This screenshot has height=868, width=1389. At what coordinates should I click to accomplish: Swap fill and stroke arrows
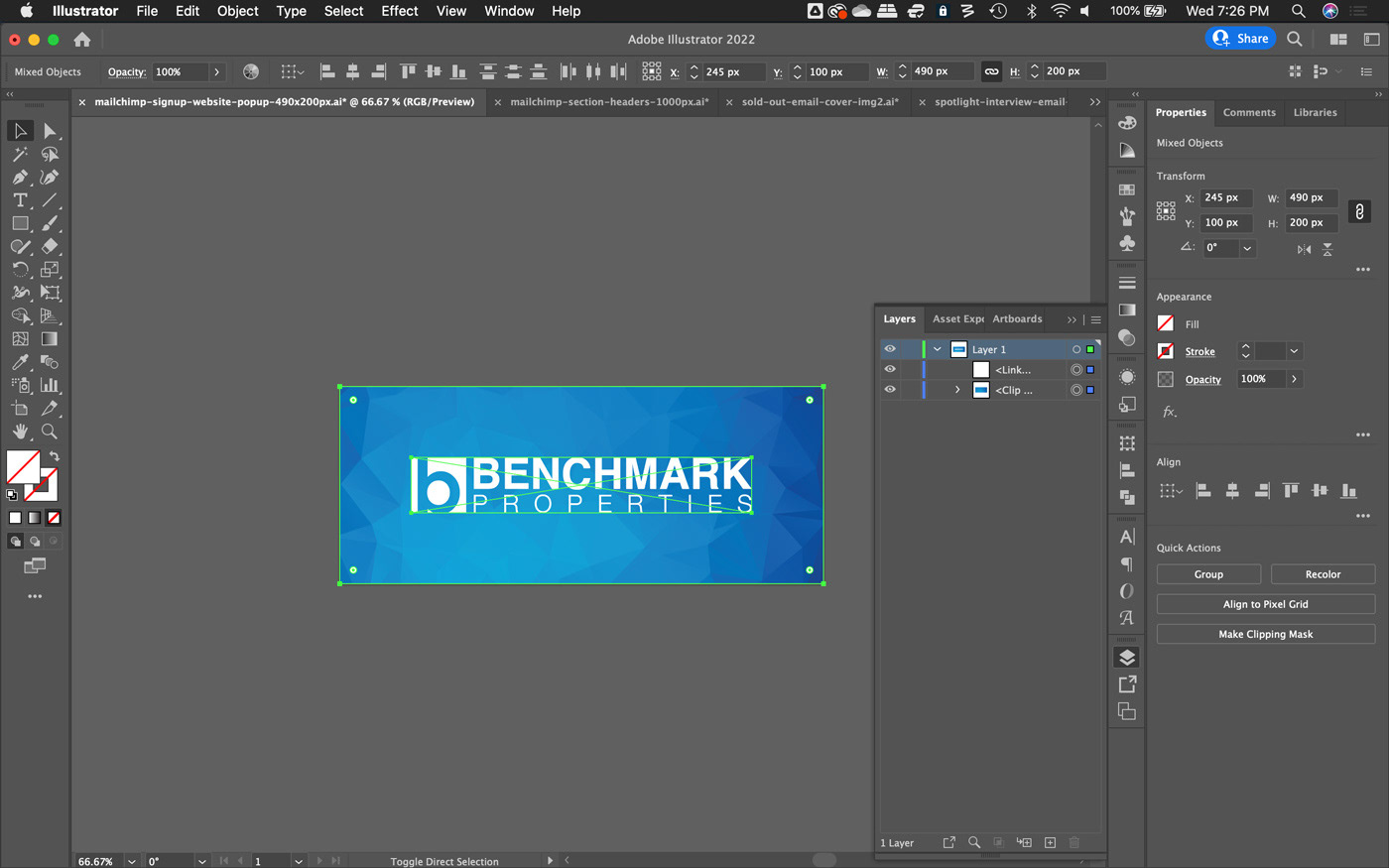[55, 456]
